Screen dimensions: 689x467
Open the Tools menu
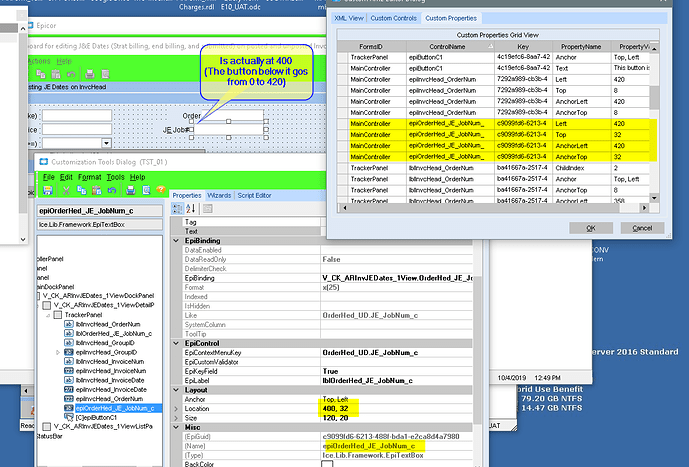[116, 177]
